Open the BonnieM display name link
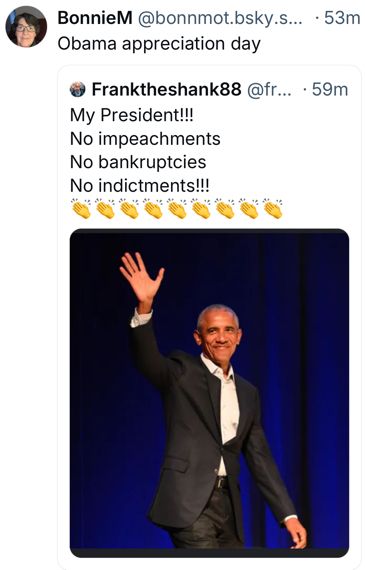365x570 pixels. (x=95, y=17)
